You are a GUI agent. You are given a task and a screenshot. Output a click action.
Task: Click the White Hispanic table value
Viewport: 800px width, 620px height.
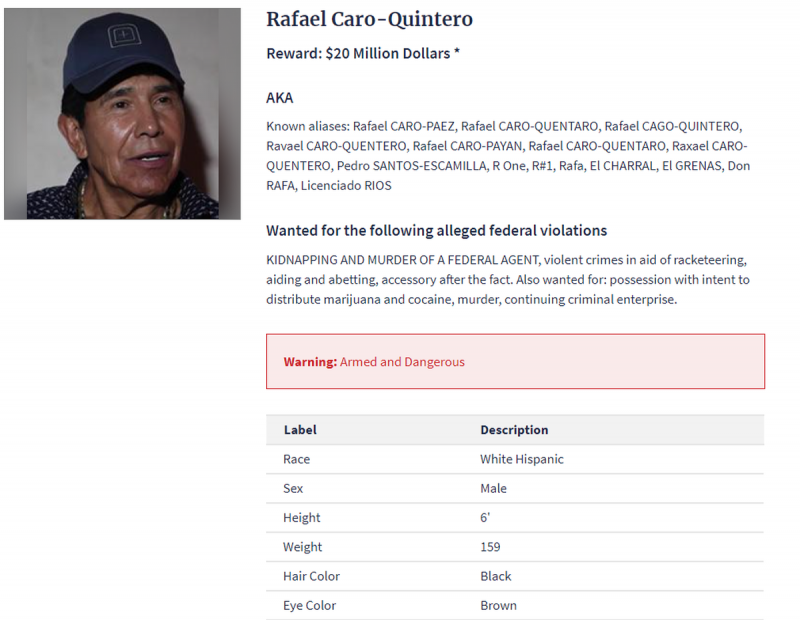click(522, 459)
